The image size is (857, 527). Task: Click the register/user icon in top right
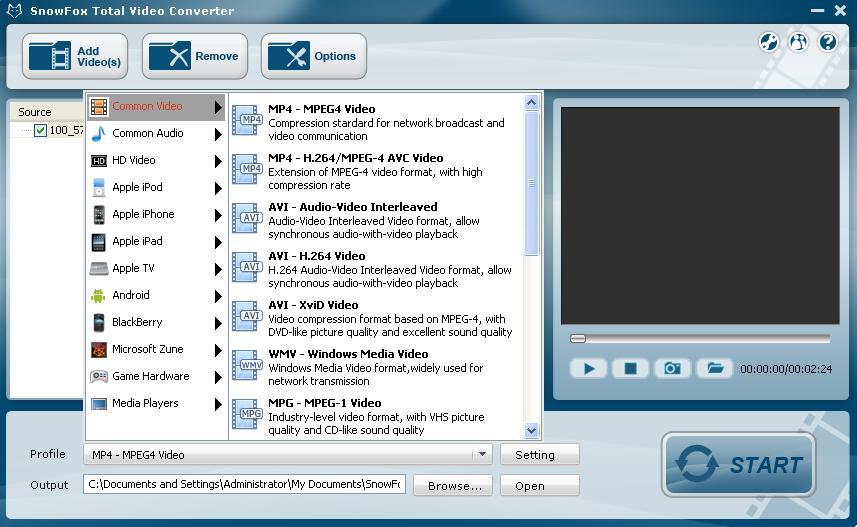click(799, 42)
